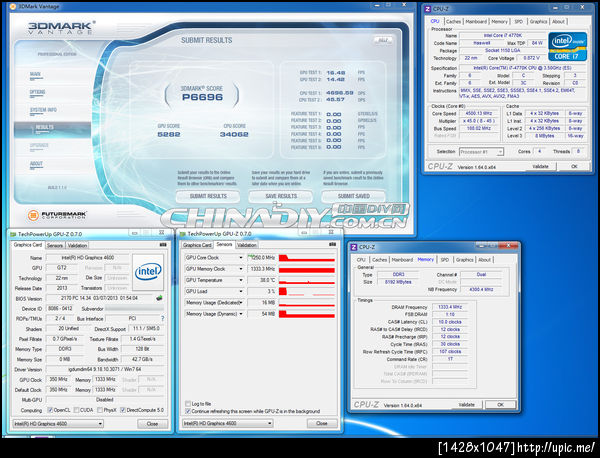Screen dimensions: 600x458
Task: Click Validate in the top CPU-Z window
Action: (x=540, y=166)
